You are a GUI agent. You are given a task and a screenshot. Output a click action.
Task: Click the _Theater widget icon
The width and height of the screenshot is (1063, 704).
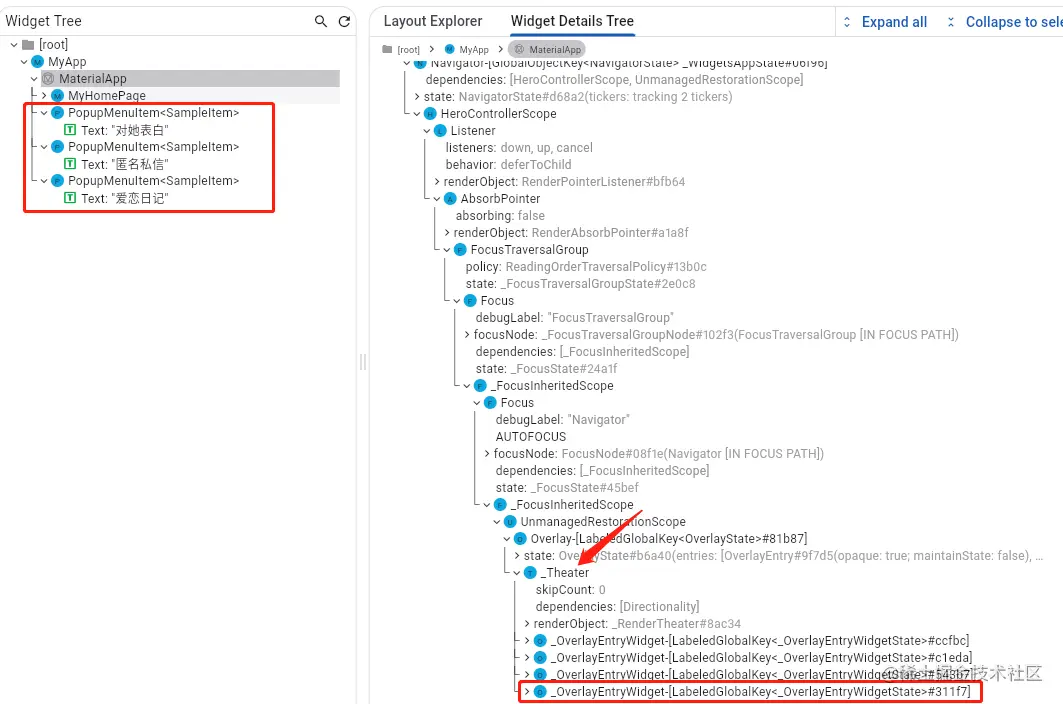coord(531,573)
